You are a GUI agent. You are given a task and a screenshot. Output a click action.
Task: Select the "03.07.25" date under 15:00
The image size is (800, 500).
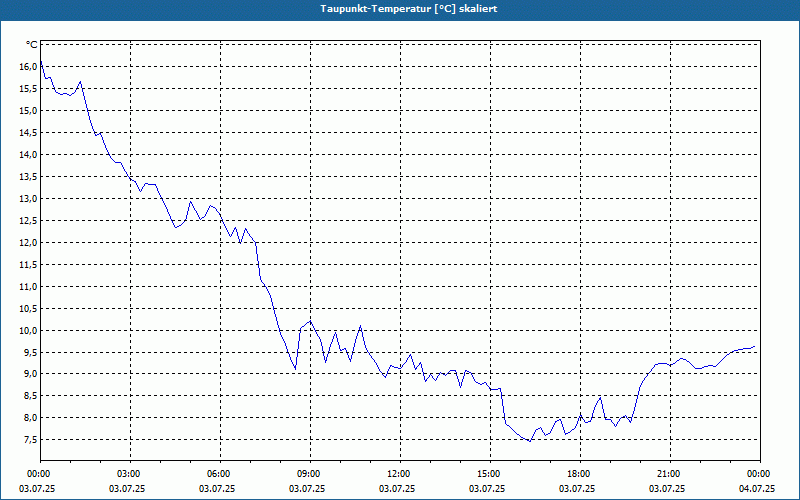487,489
